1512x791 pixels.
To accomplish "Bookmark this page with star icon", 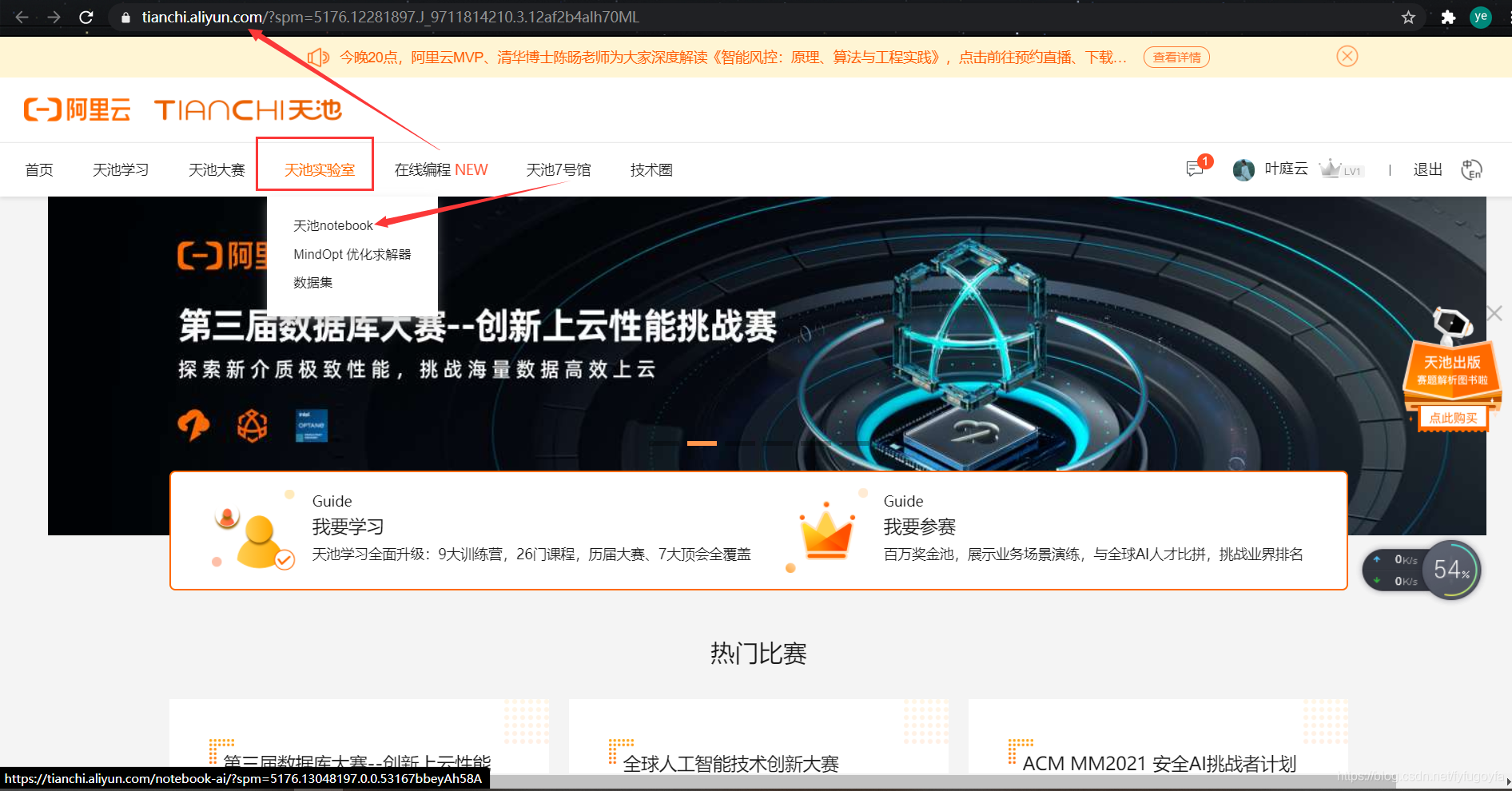I will click(x=1408, y=17).
